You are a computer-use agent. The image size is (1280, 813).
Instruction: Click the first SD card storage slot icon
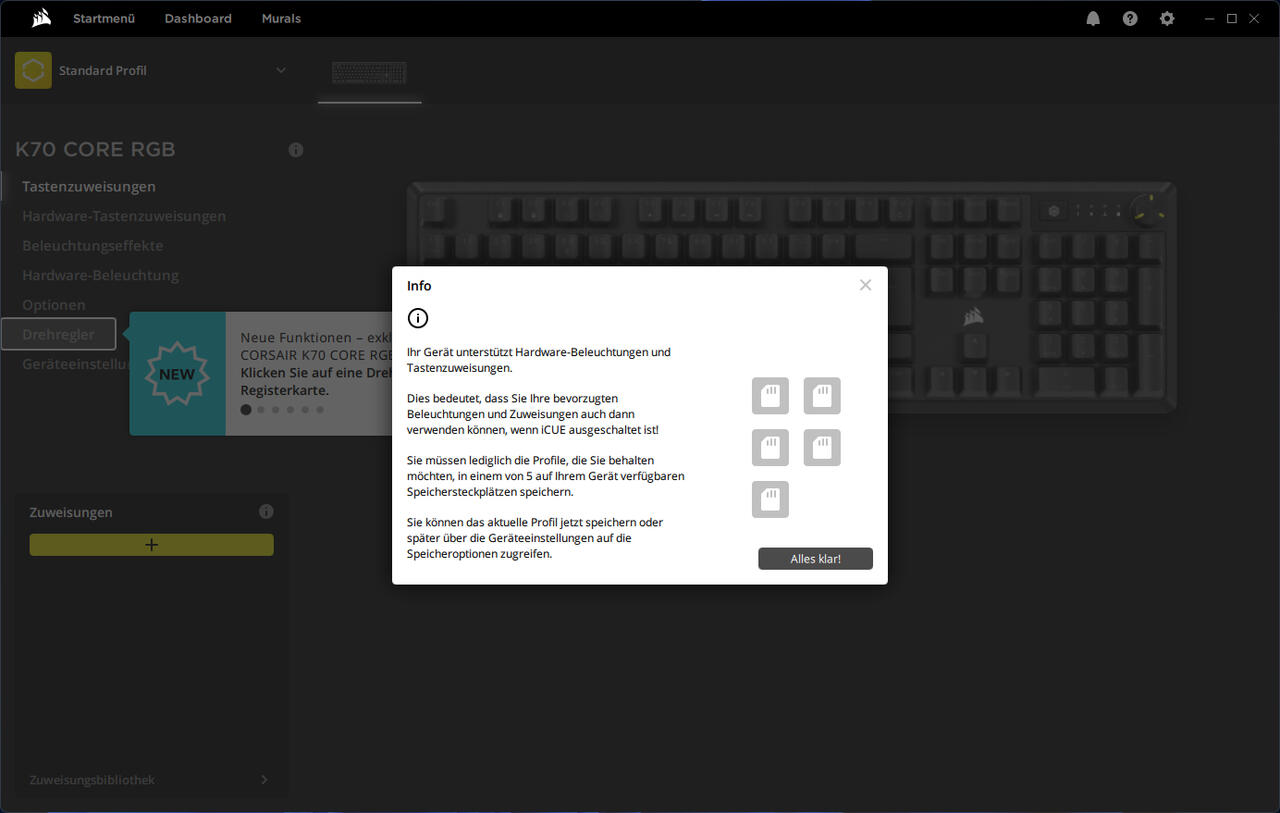pos(770,396)
